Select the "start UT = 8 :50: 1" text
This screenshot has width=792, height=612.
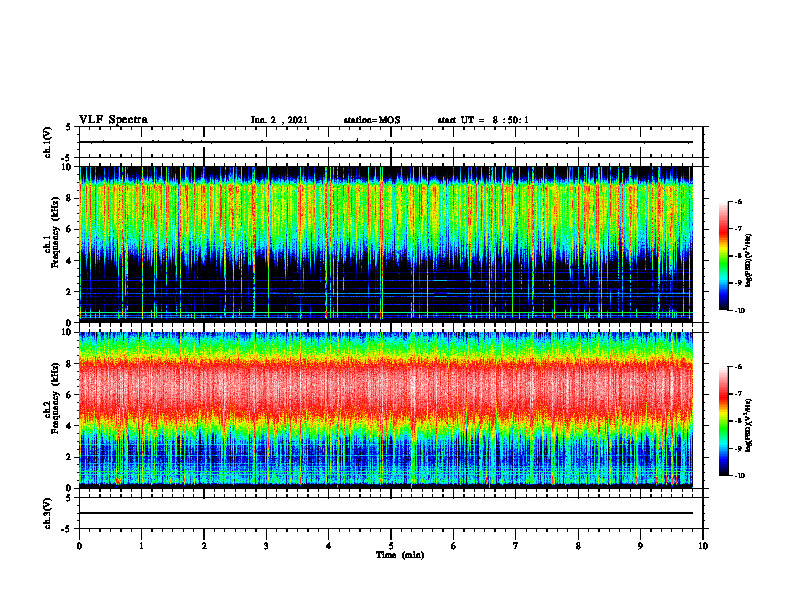click(x=483, y=120)
